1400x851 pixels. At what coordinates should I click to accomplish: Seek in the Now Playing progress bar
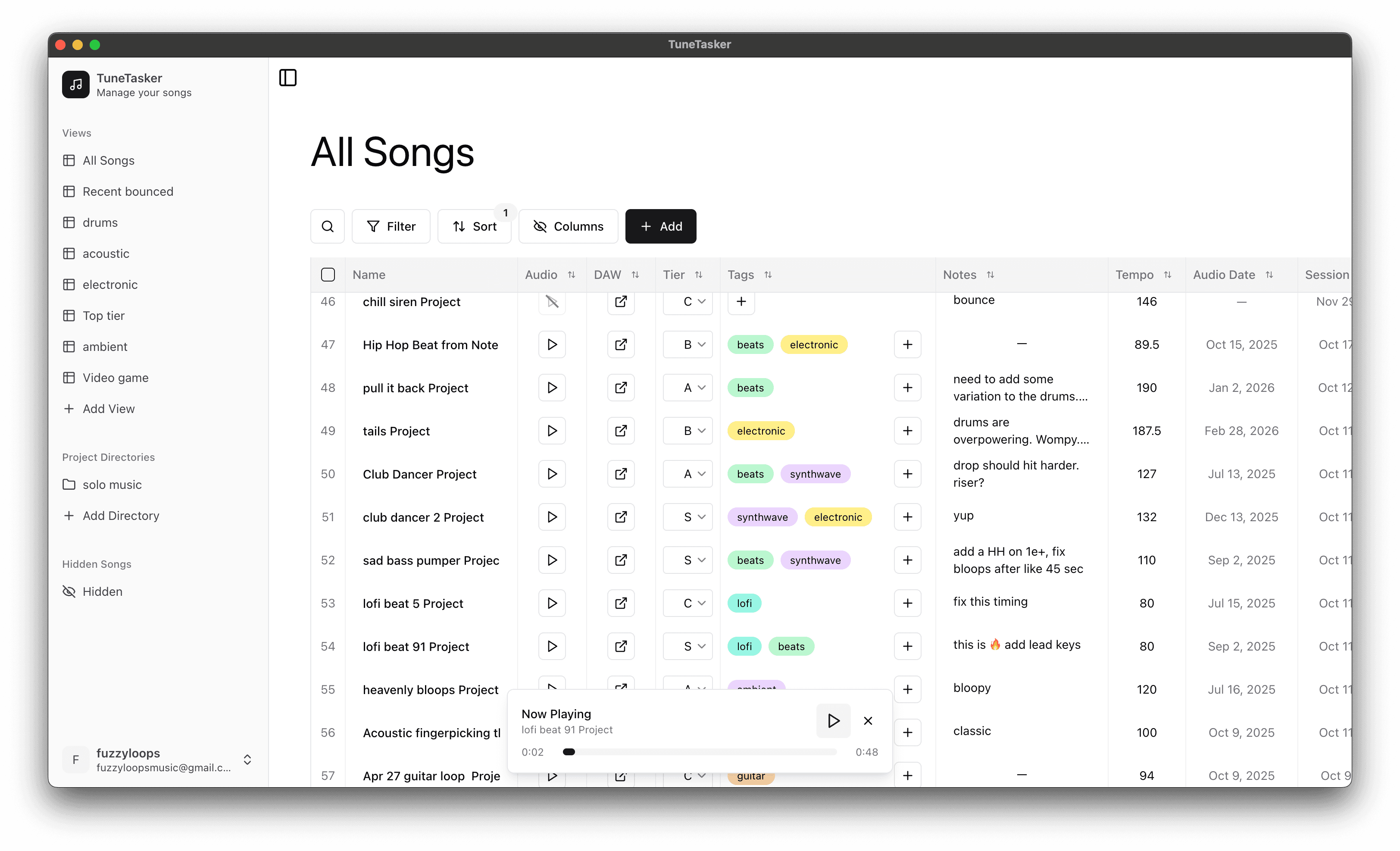tap(700, 752)
